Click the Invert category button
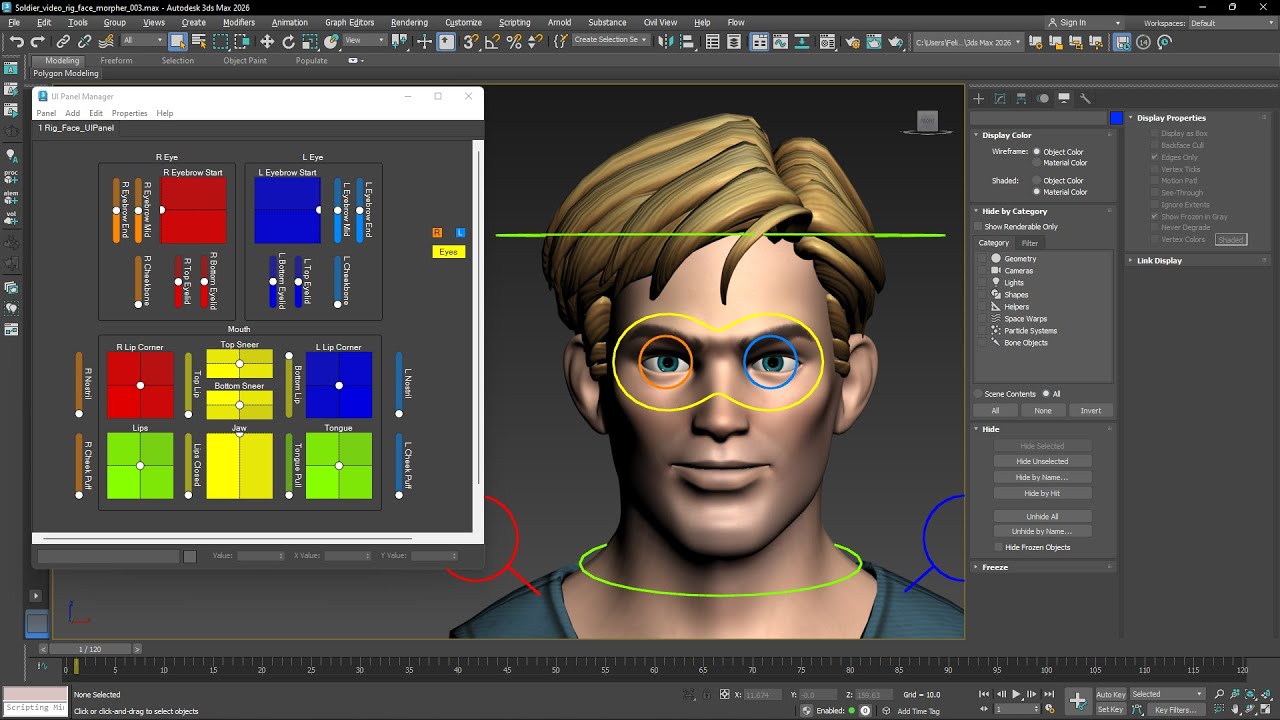The height and width of the screenshot is (720, 1280). click(1090, 411)
